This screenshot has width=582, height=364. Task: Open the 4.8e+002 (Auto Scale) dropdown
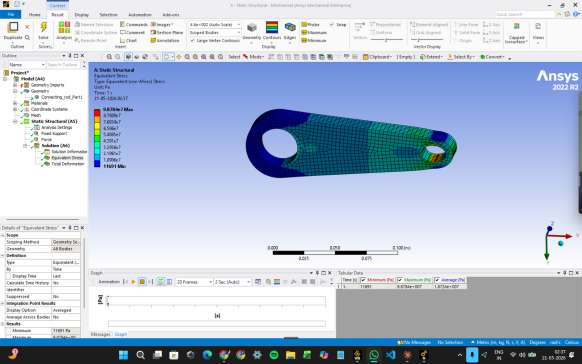(x=215, y=24)
